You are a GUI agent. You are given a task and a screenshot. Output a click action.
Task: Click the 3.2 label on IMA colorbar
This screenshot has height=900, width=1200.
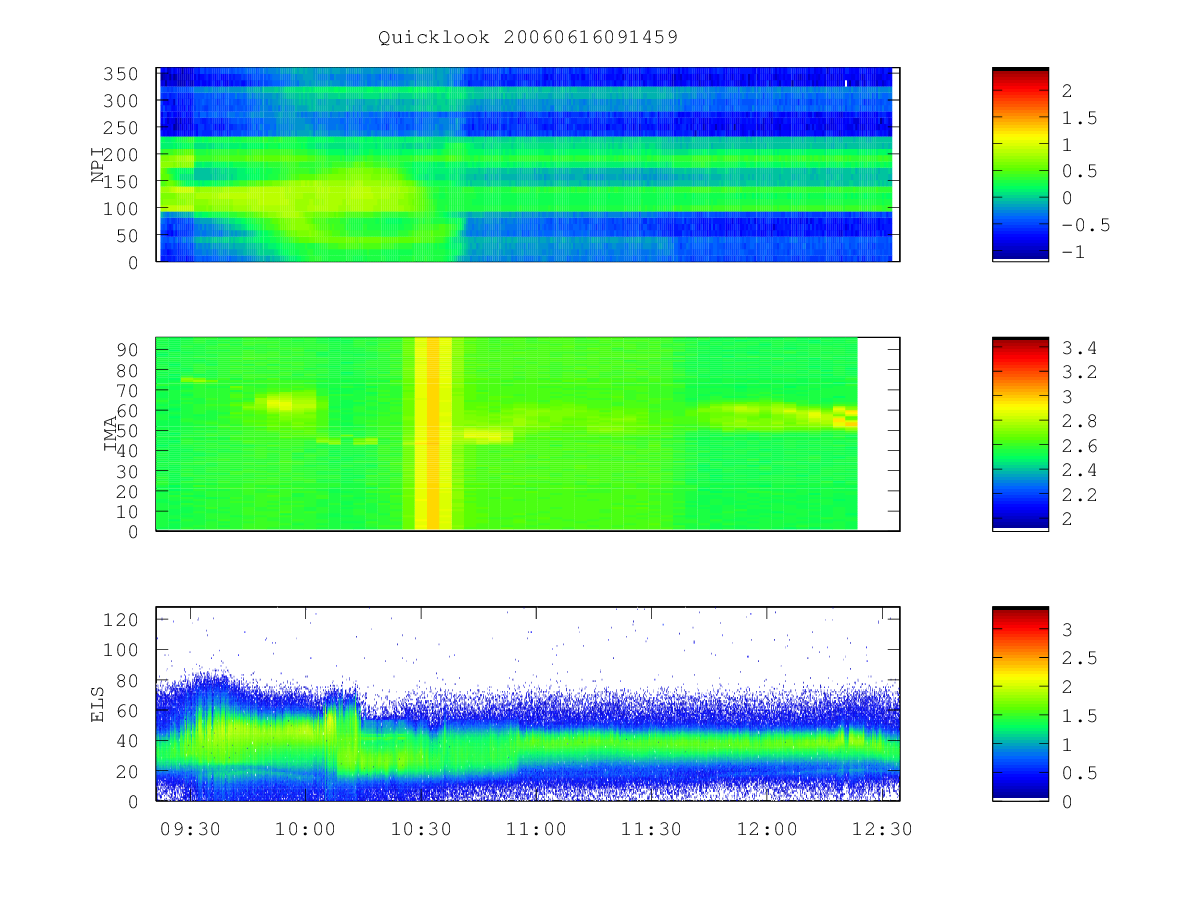pos(1081,373)
